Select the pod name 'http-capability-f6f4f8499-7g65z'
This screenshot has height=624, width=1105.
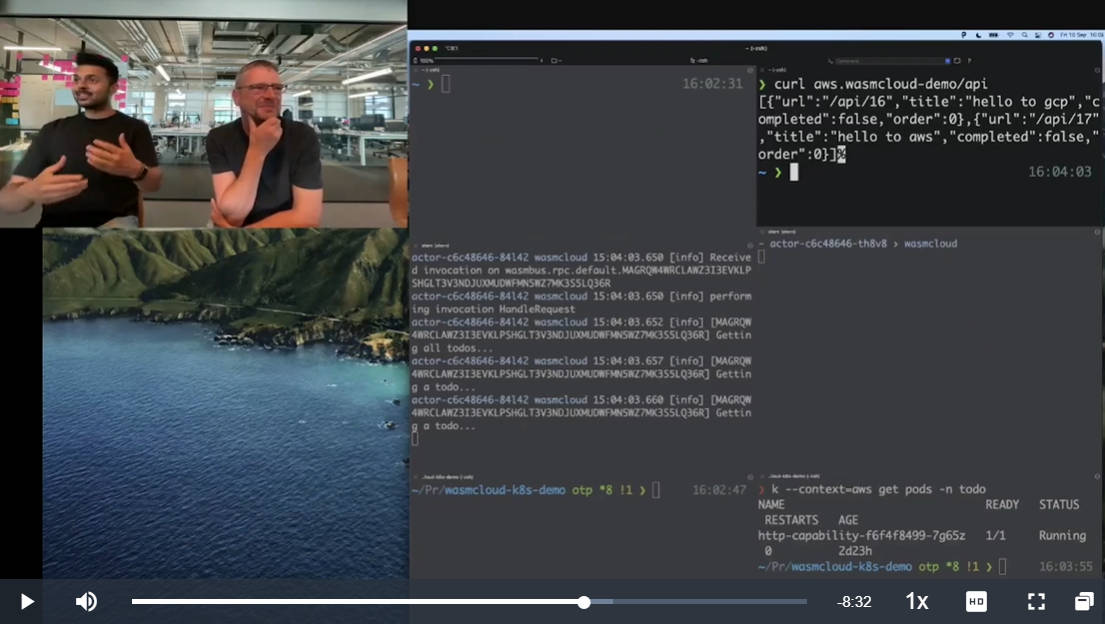[x=861, y=535]
